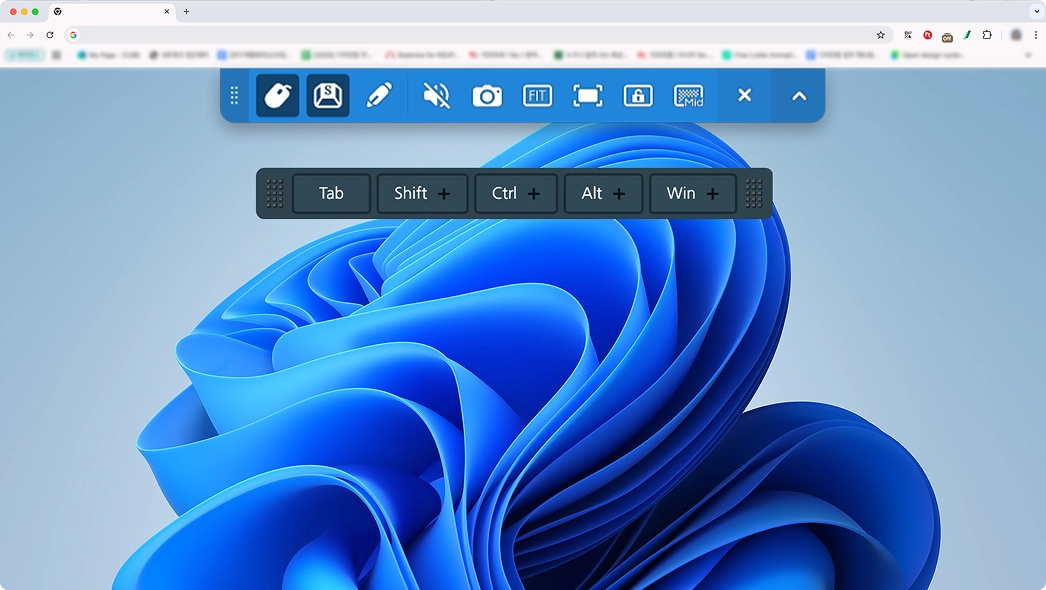Open a new browser tab

coord(186,12)
